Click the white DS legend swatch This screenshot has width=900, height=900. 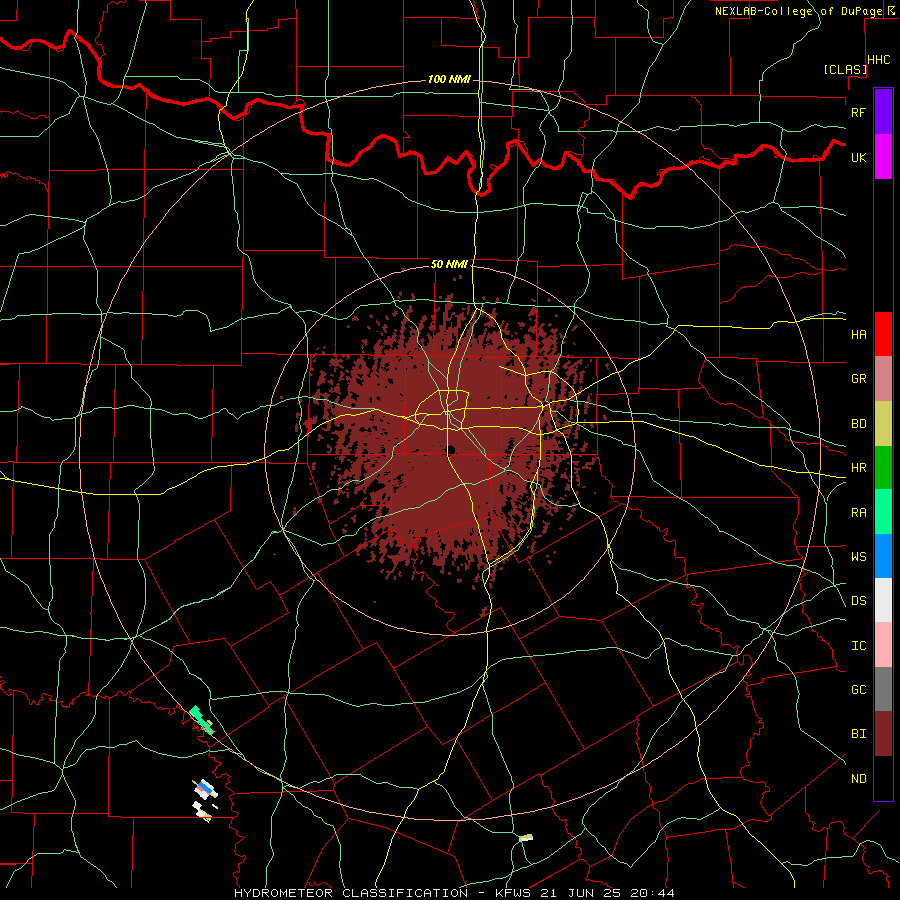click(x=883, y=600)
